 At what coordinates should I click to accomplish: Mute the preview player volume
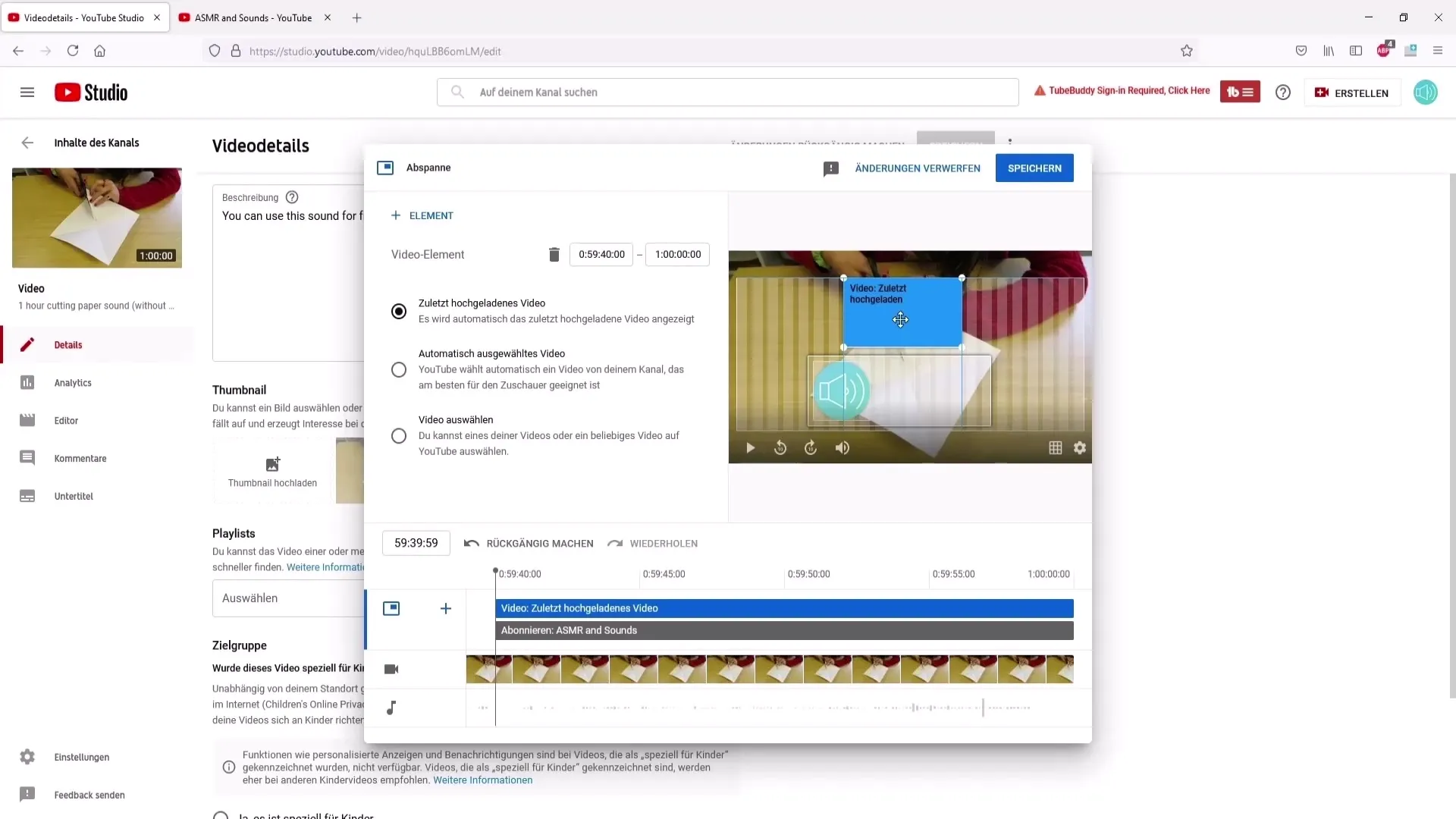pyautogui.click(x=843, y=448)
